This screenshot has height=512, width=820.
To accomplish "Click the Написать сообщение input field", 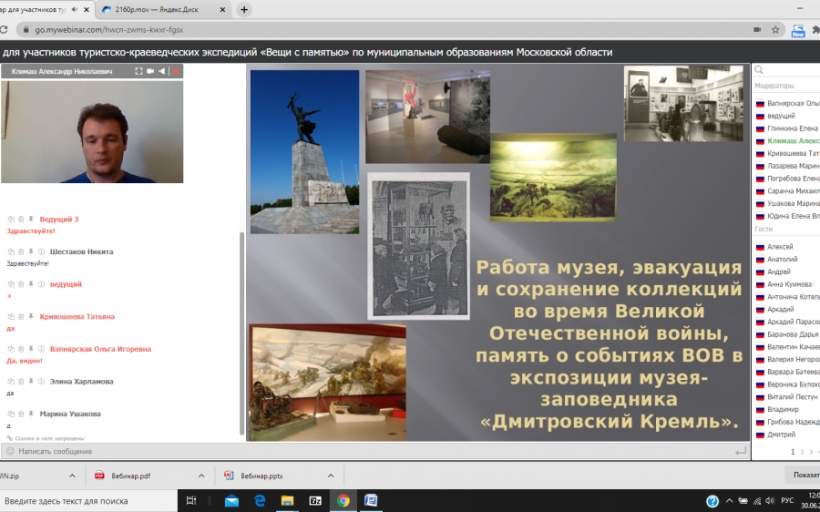I will [375, 451].
